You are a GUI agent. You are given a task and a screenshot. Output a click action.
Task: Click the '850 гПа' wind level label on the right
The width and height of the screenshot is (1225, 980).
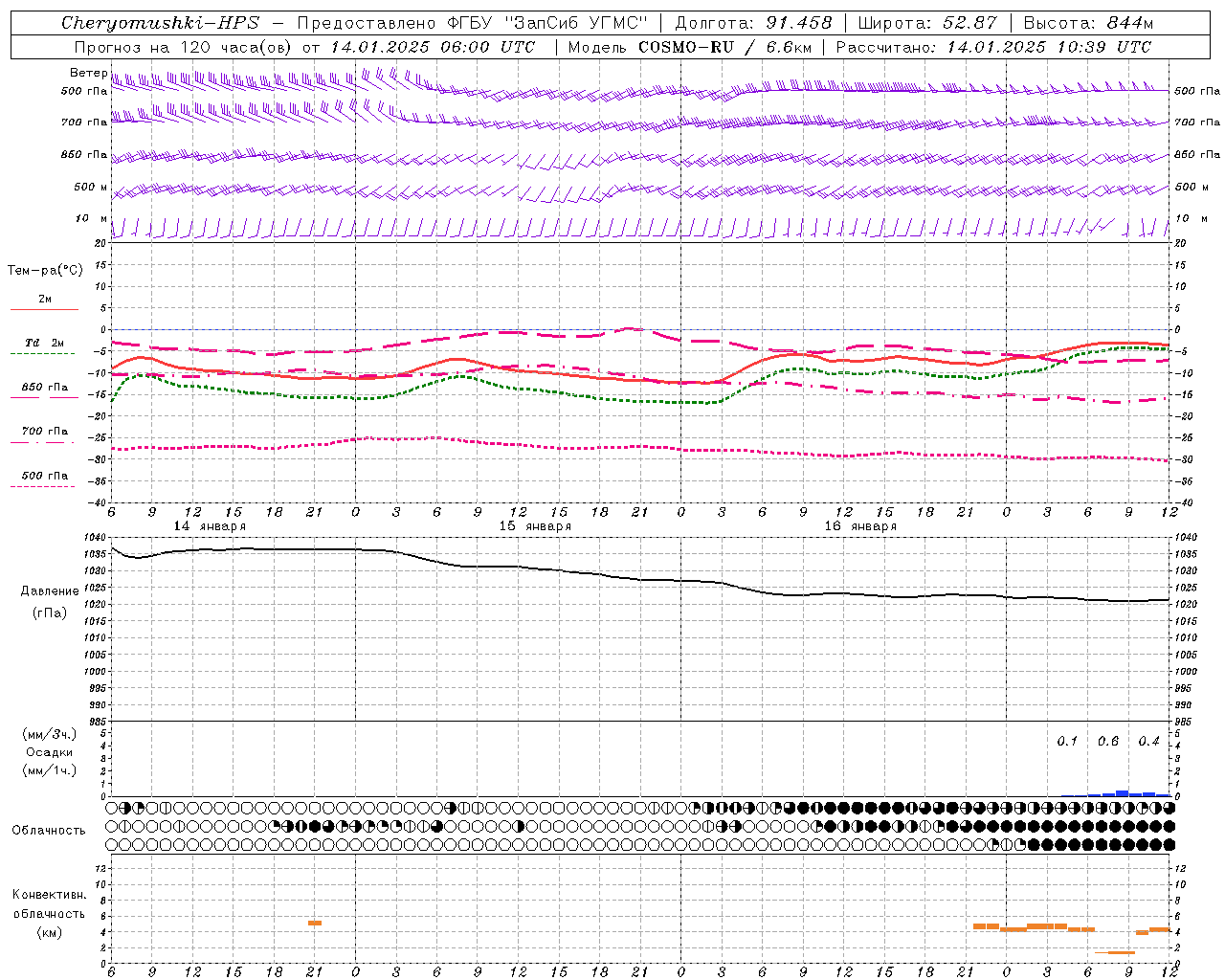pos(1197,154)
